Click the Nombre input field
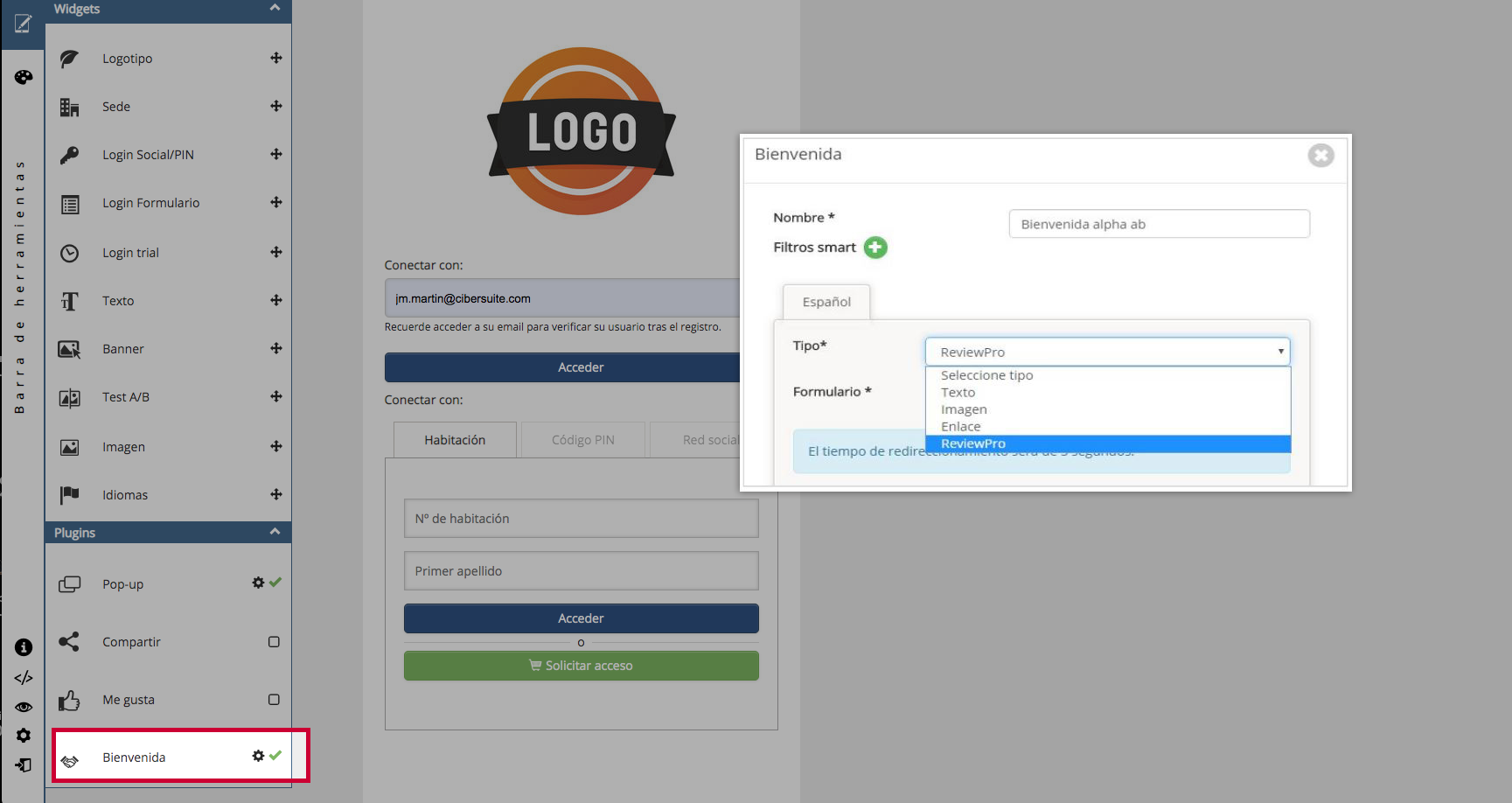 1159,224
